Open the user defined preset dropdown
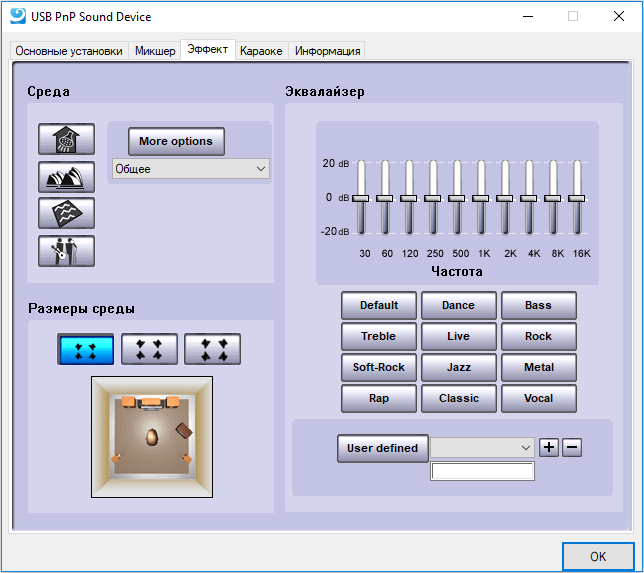The height and width of the screenshot is (573, 644). pos(482,447)
